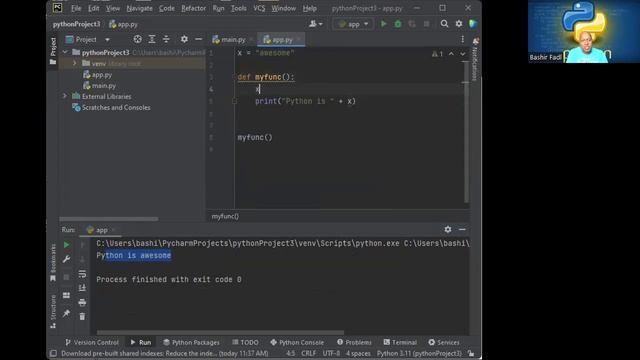Screen dimensions: 640x360
Task: Open Project panel options gear
Action: tap(184, 39)
